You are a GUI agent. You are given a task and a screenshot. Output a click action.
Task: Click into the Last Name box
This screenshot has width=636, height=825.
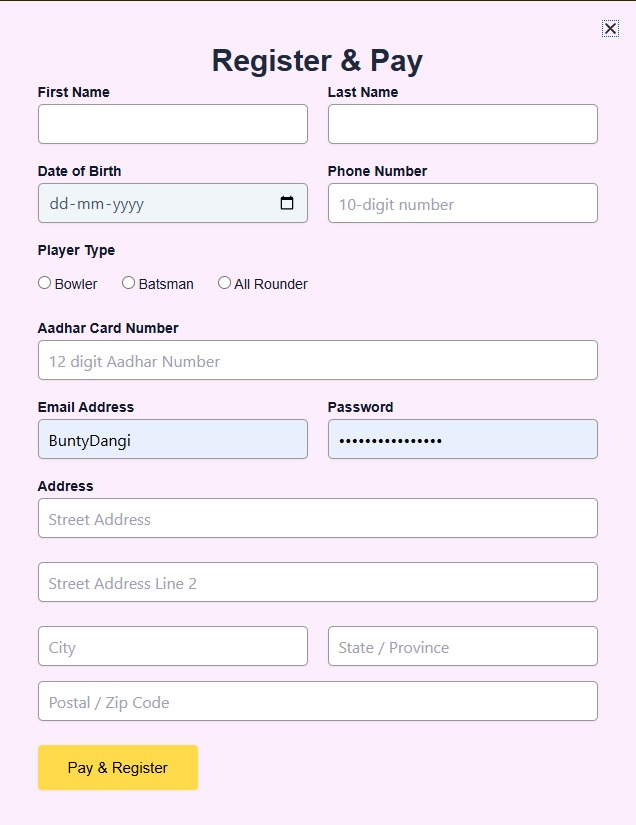tap(463, 124)
